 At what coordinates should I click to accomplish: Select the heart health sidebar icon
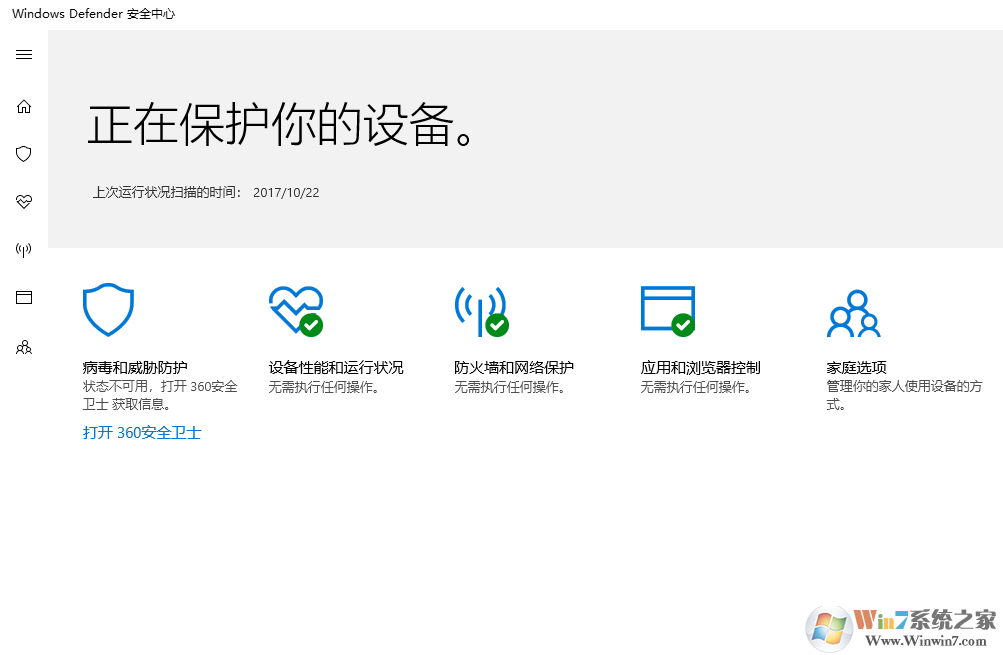tap(24, 202)
